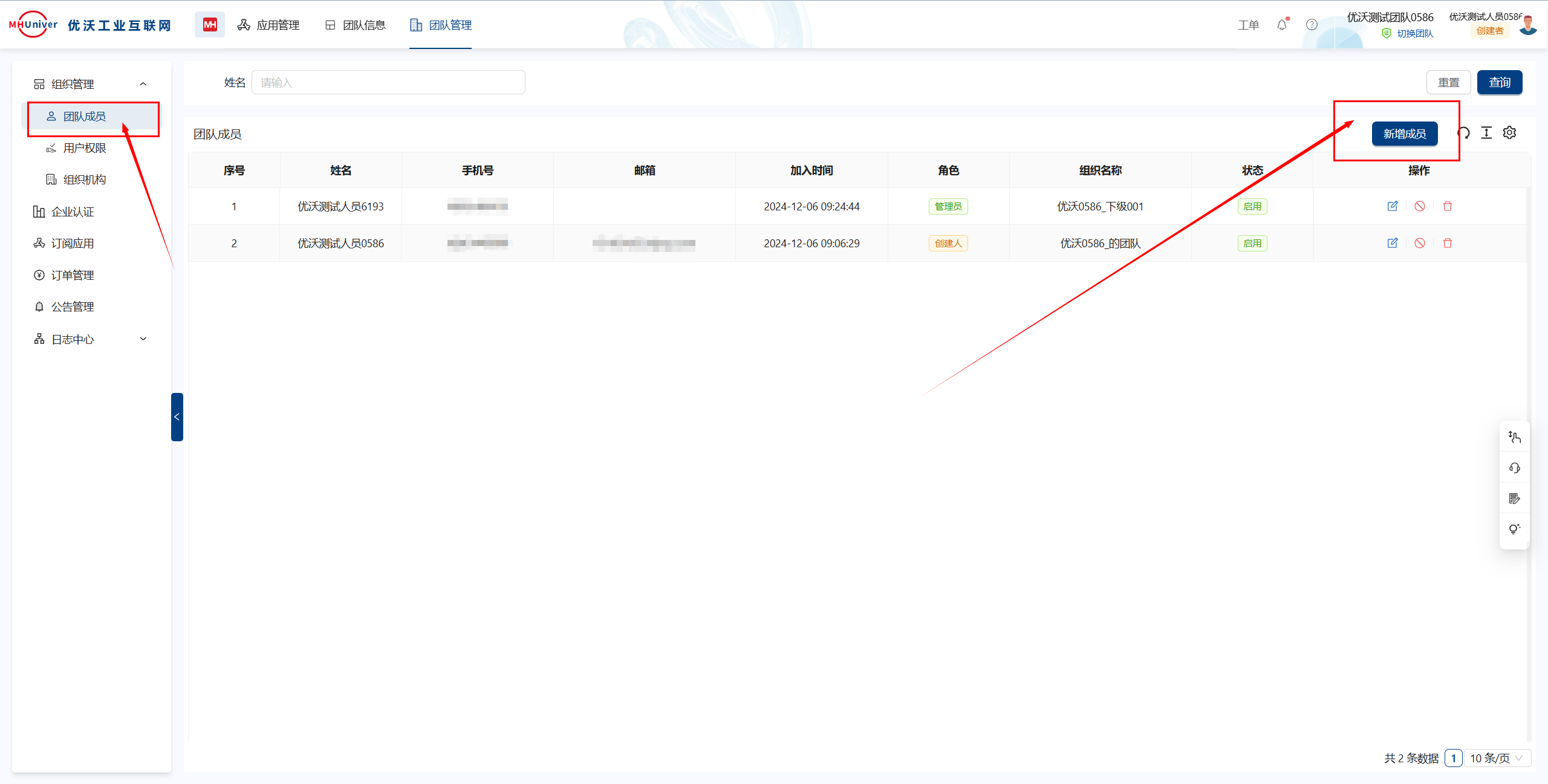This screenshot has height=784, width=1548.
Task: Open the 10 条/页 page size dropdown
Action: [x=1497, y=758]
